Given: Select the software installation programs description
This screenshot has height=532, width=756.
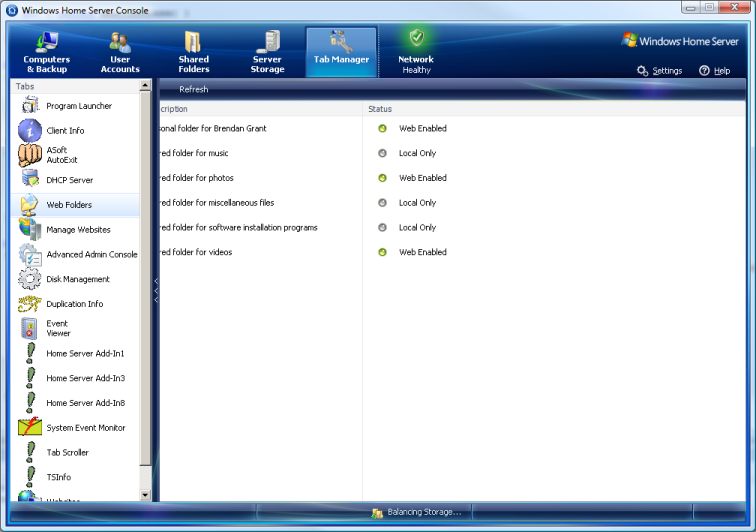Looking at the screenshot, I should tap(239, 227).
